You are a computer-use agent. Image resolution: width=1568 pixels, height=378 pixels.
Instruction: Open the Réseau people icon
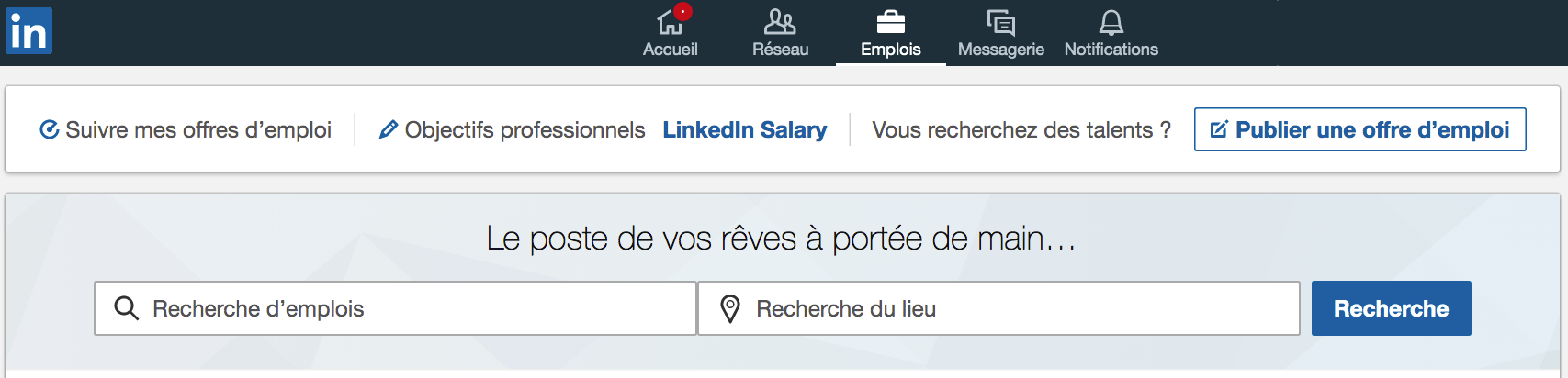click(780, 21)
